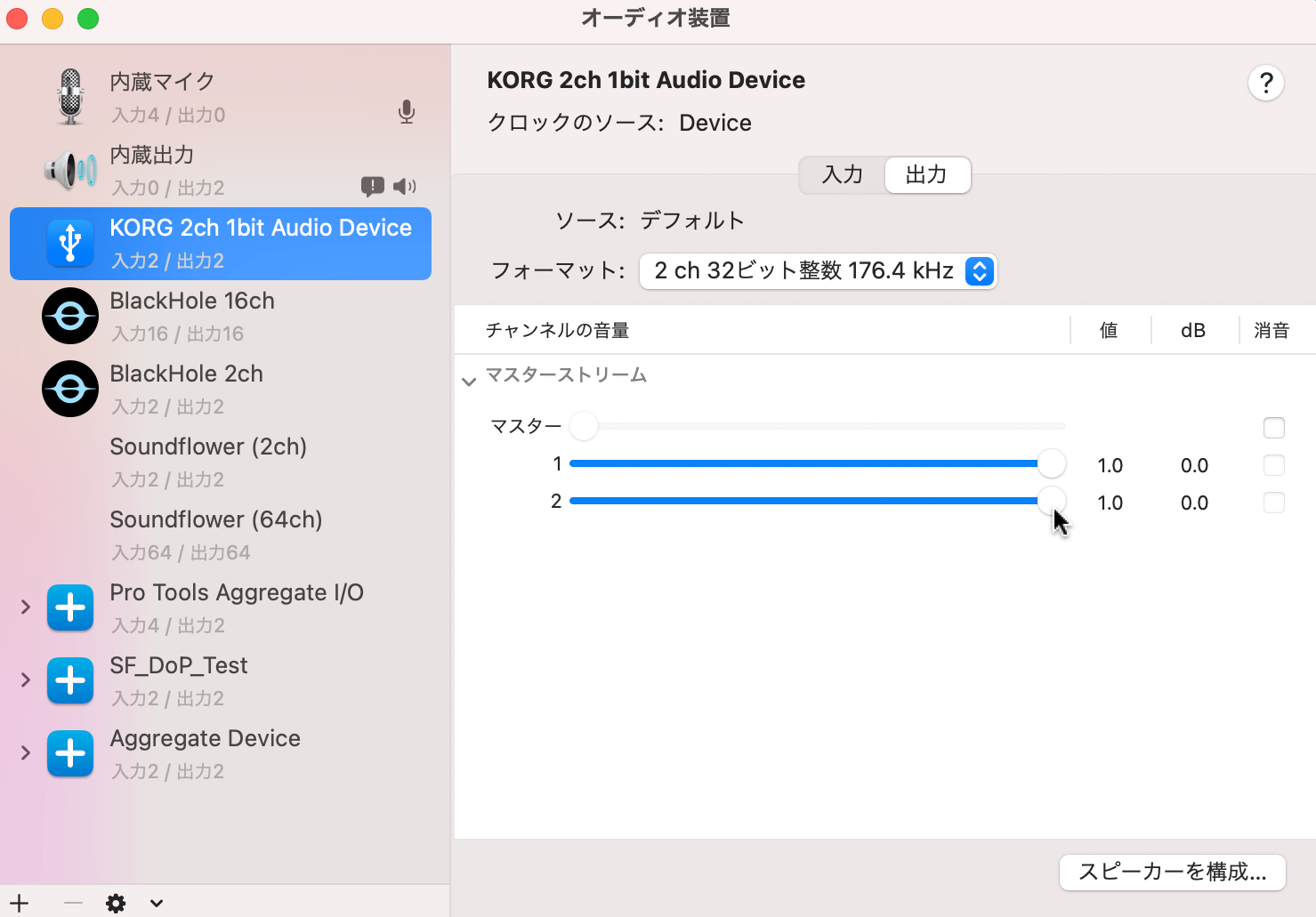
Task: Click channel 1 value 1.0 field
Action: [1110, 465]
